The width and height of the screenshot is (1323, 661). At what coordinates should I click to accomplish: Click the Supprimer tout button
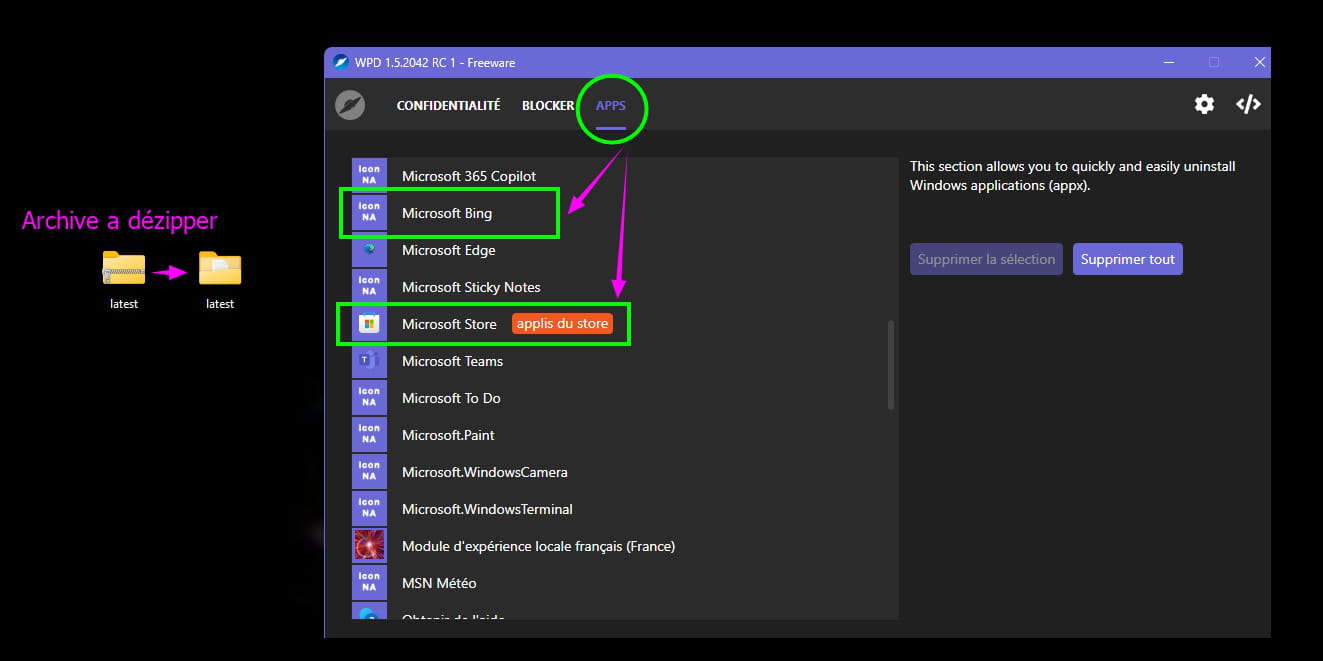pyautogui.click(x=1128, y=259)
